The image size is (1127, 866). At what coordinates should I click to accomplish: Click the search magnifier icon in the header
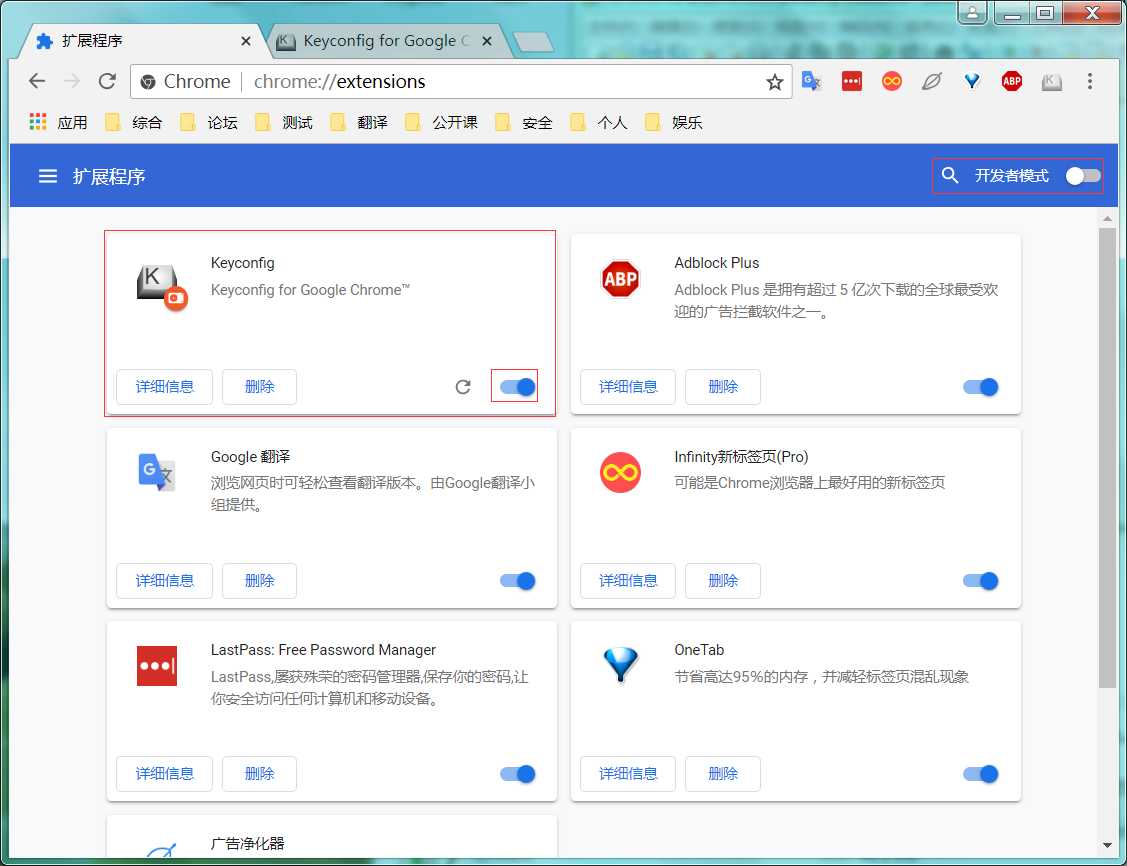coord(949,175)
